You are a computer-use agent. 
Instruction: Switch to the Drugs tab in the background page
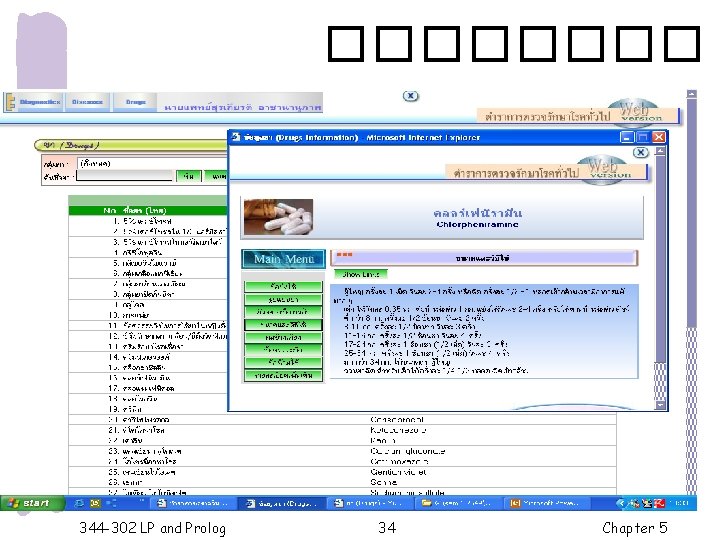coord(135,102)
